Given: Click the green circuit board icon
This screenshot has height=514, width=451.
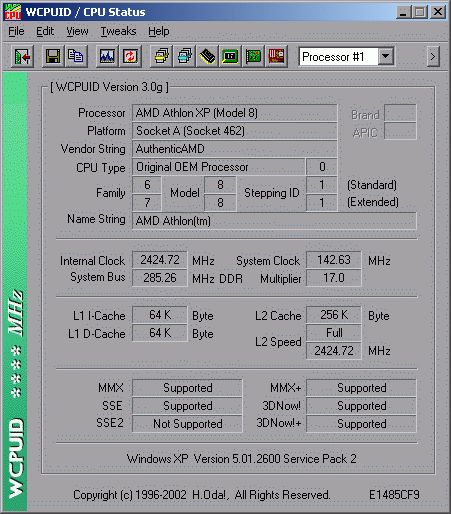Looking at the screenshot, I should pyautogui.click(x=253, y=57).
